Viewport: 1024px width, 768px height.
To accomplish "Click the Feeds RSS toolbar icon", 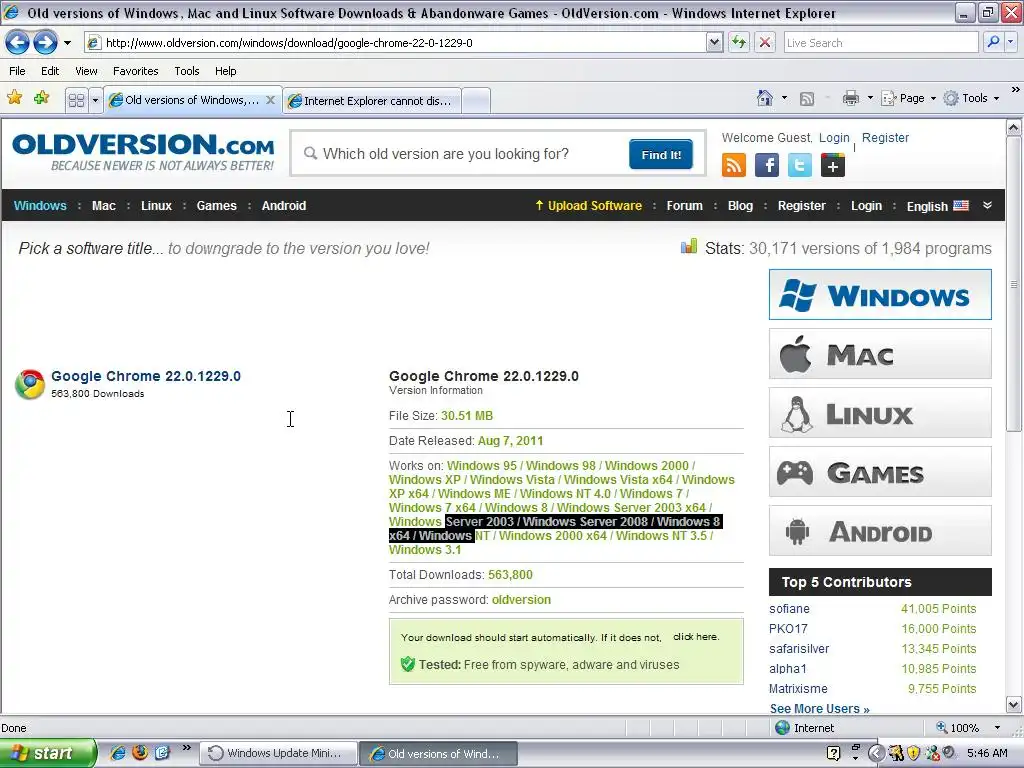I will (807, 99).
